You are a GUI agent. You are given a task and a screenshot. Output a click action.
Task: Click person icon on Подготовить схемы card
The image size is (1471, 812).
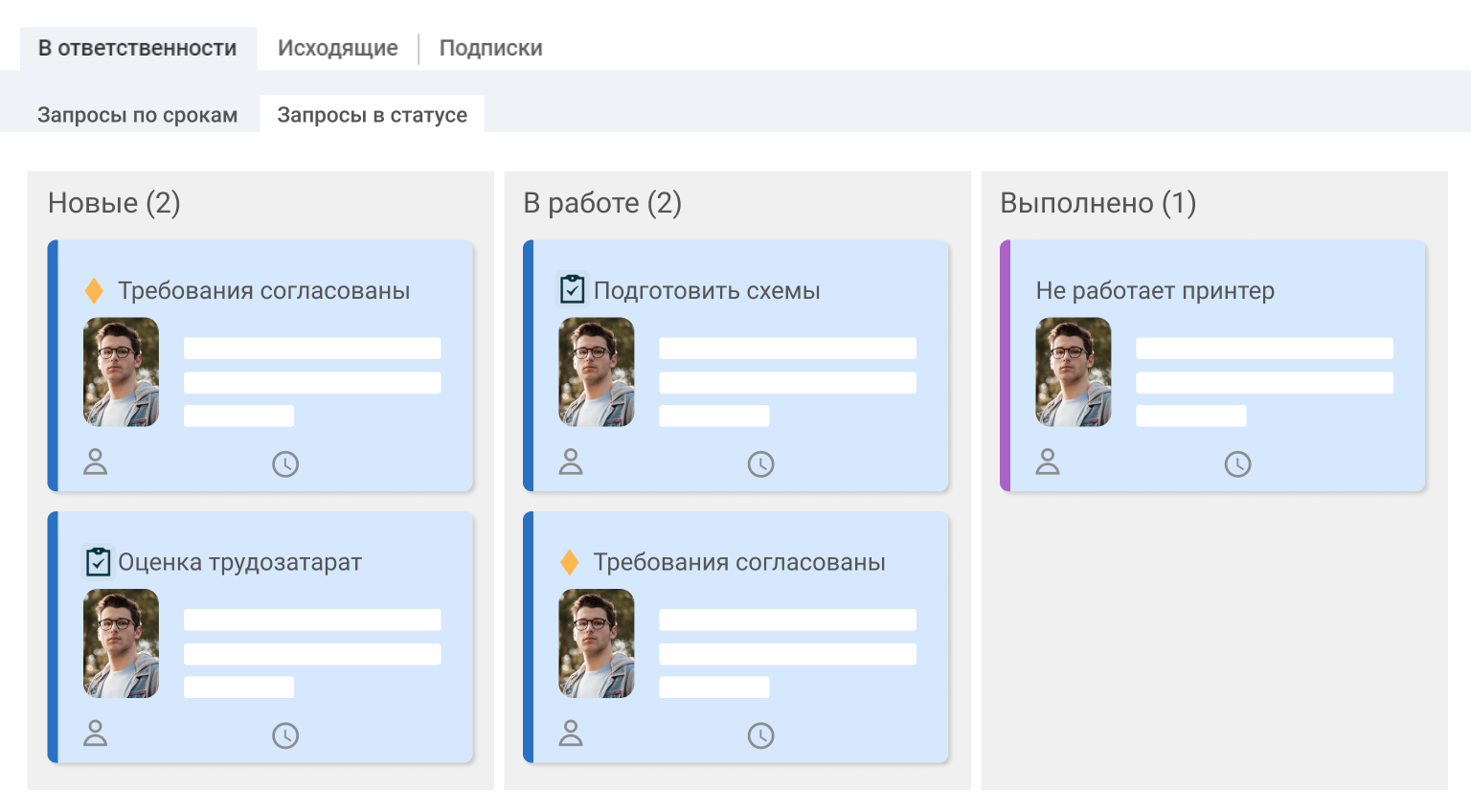(571, 462)
